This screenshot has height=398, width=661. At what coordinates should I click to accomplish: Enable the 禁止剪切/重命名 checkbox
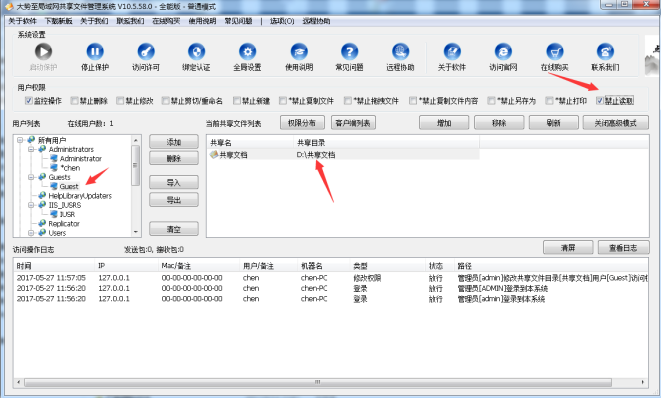166,100
